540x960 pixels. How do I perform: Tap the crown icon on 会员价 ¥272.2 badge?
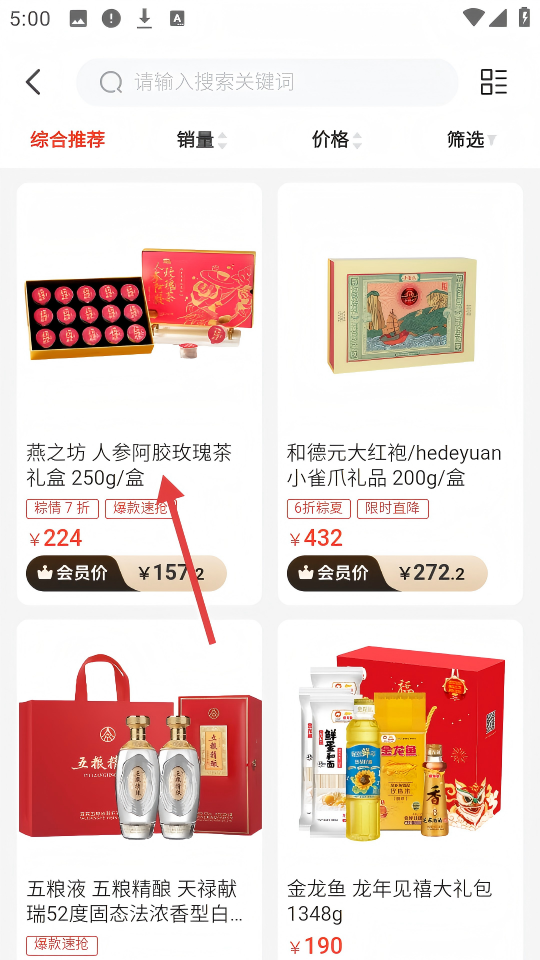pos(306,573)
